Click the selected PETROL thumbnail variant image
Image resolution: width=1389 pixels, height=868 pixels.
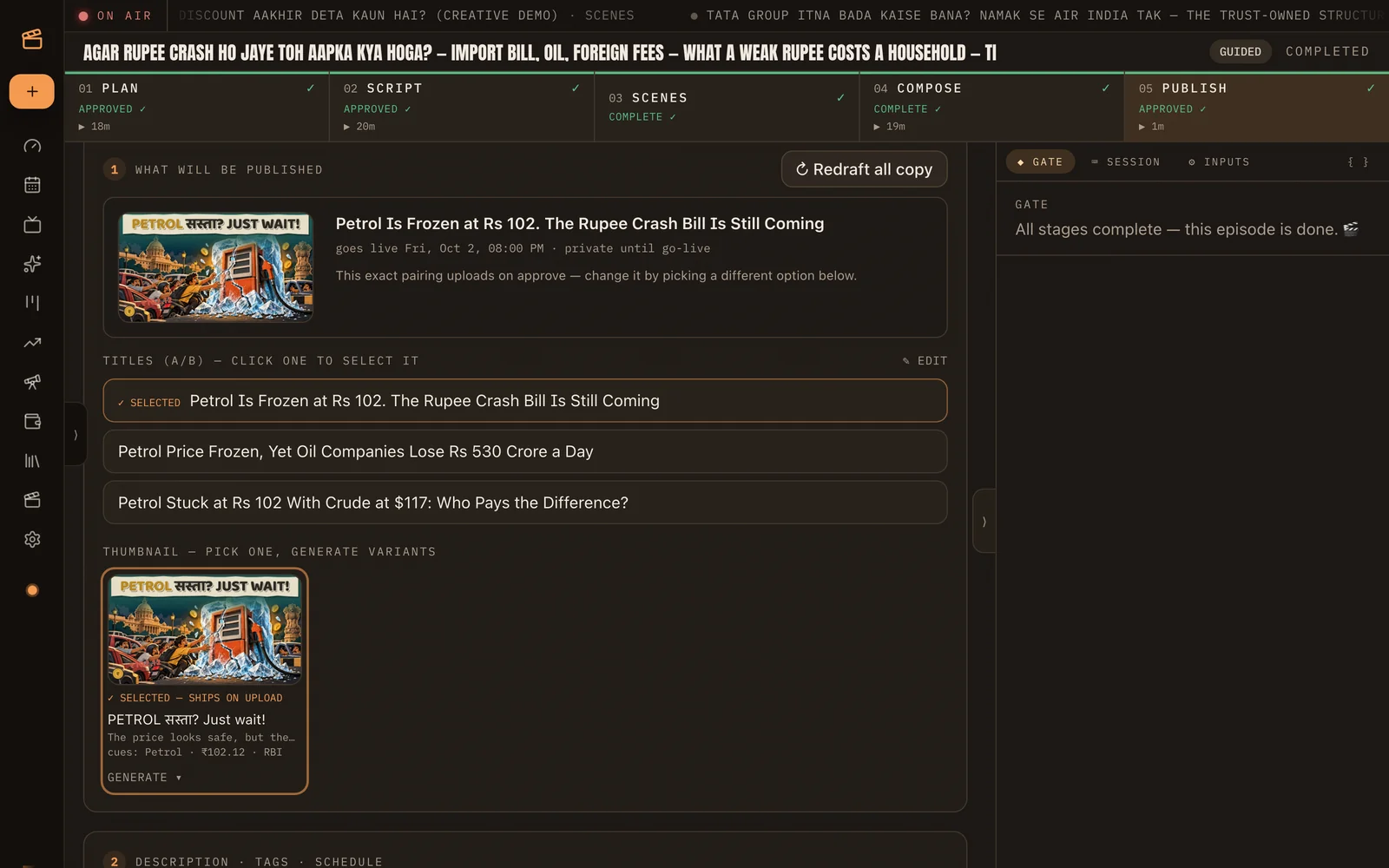tap(205, 630)
